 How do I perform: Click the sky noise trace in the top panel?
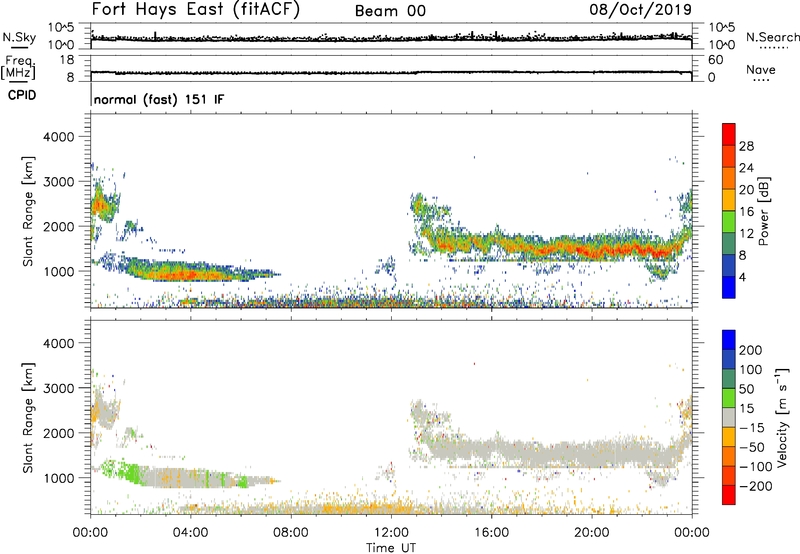[x=391, y=38]
